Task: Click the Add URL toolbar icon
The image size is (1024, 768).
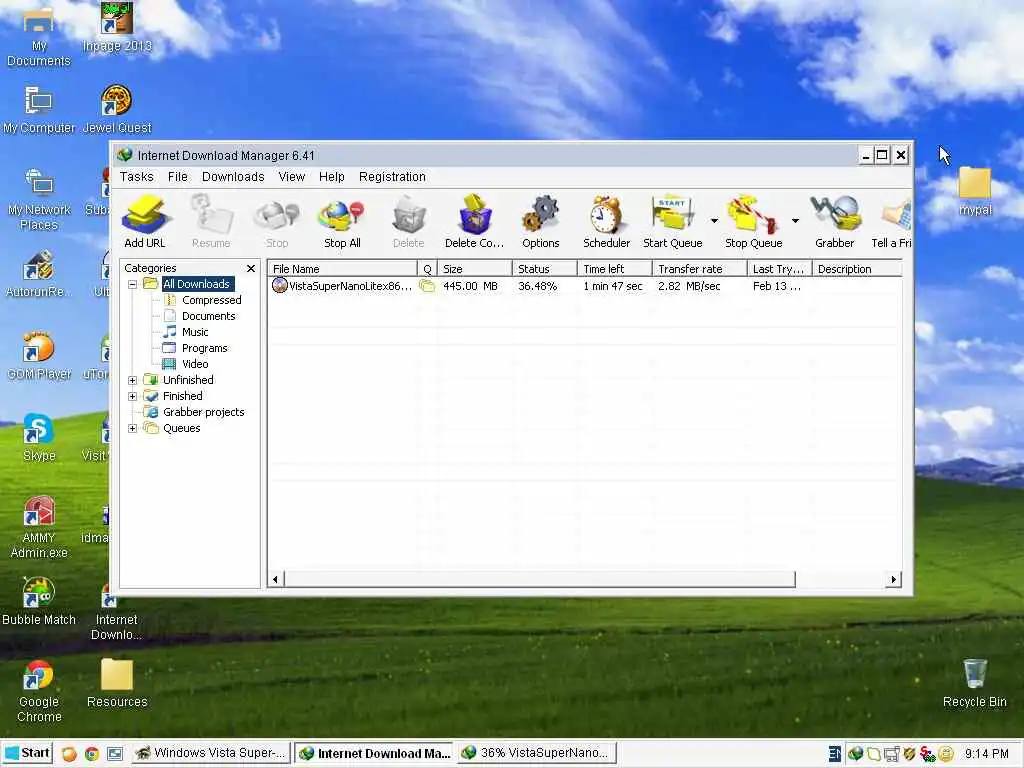Action: pyautogui.click(x=145, y=221)
